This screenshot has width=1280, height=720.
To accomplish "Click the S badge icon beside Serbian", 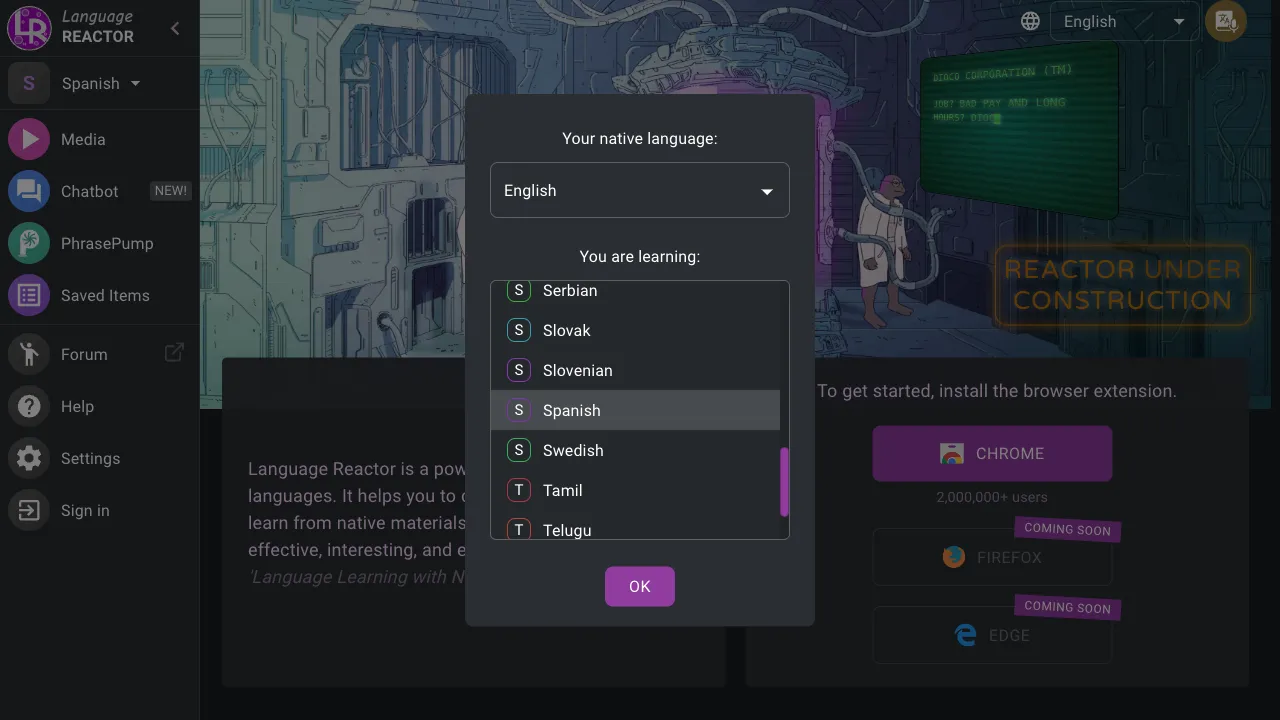I will tap(519, 290).
